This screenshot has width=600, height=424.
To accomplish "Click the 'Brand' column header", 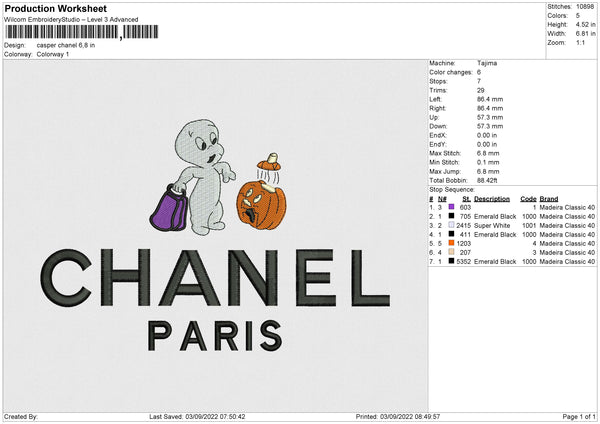I will [x=549, y=199].
